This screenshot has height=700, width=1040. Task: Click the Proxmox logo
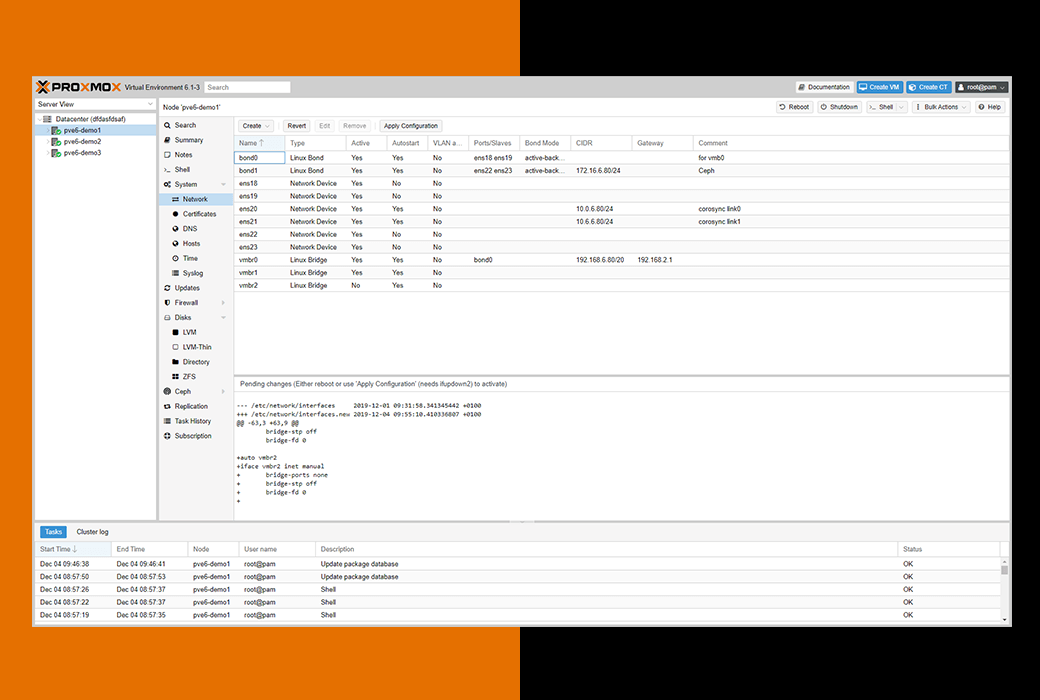tap(78, 87)
